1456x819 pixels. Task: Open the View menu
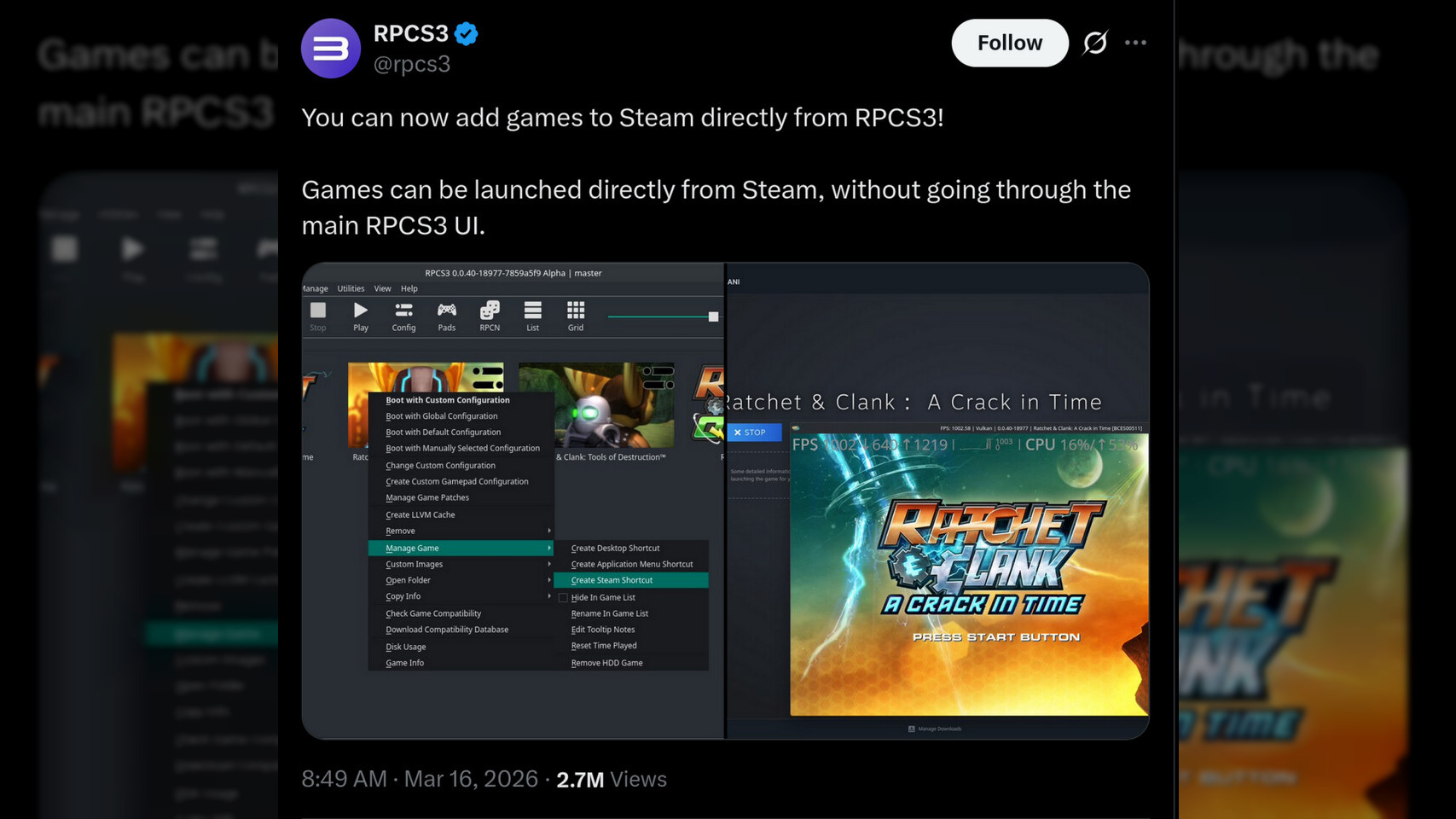pyautogui.click(x=382, y=288)
